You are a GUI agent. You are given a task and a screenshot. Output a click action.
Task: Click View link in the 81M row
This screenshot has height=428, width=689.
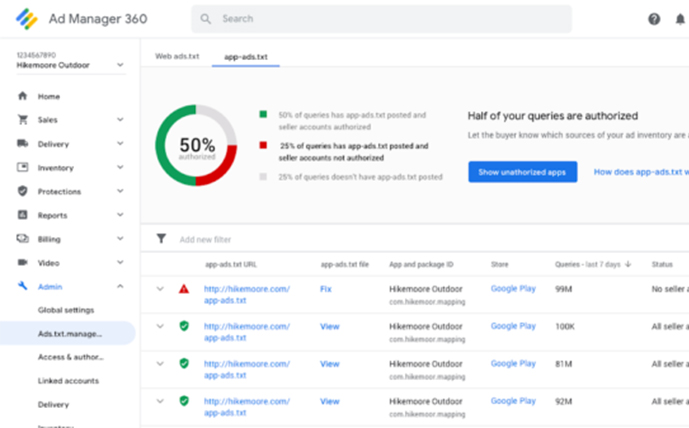(330, 364)
